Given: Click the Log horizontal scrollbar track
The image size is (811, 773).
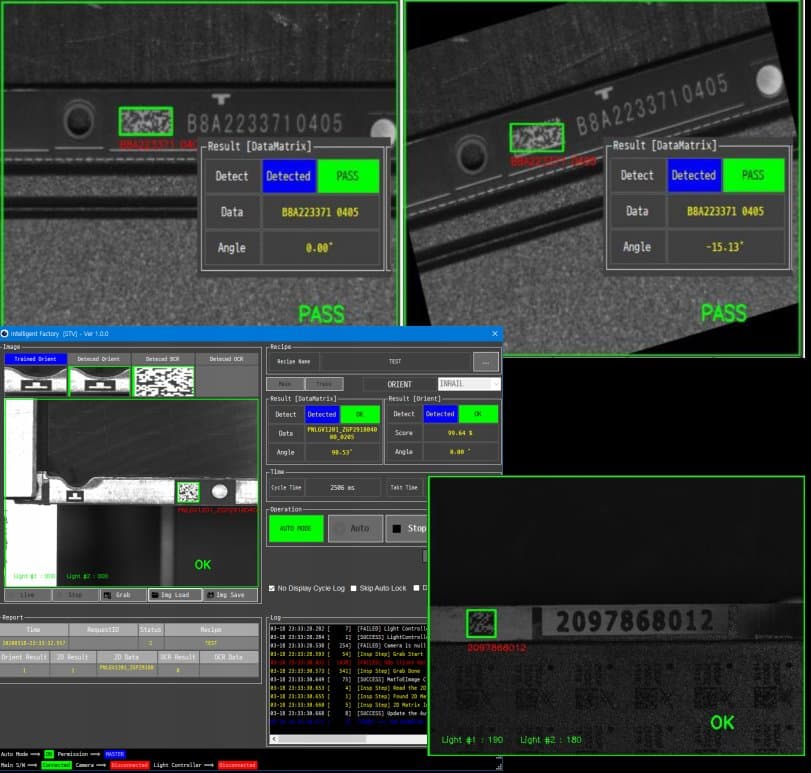Looking at the screenshot, I should coord(352,739).
